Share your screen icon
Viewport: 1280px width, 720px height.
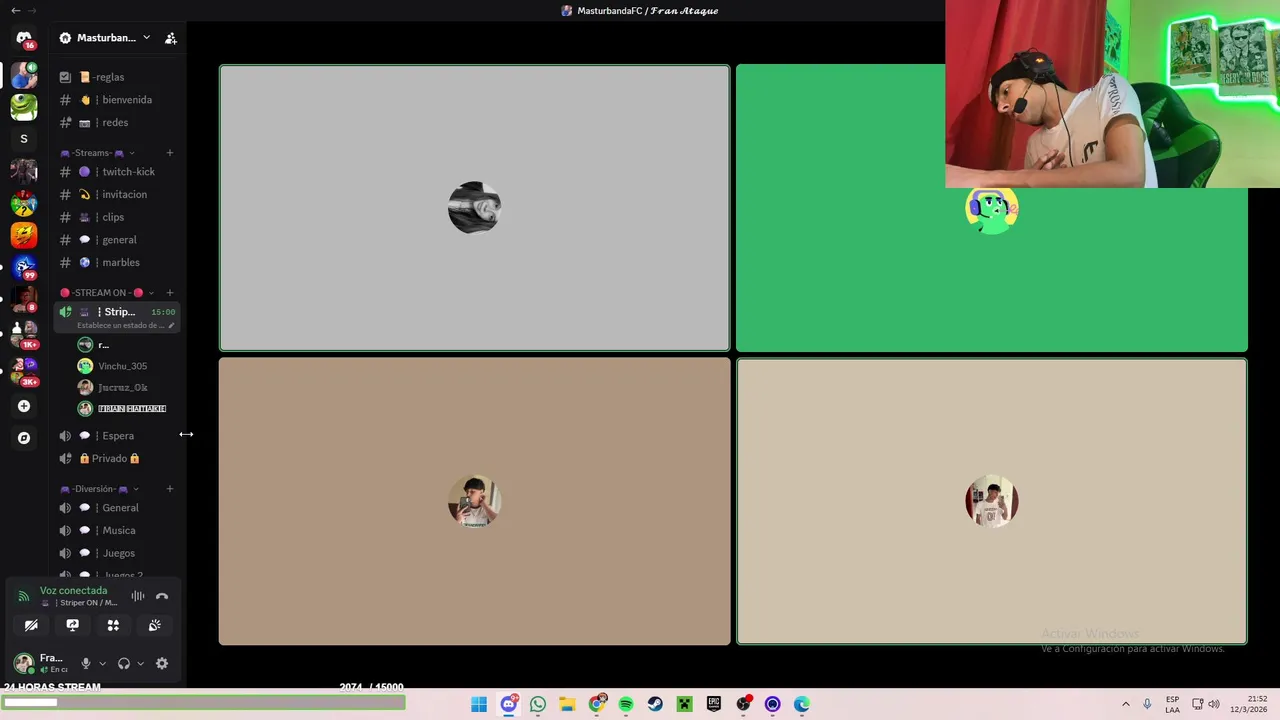click(72, 625)
